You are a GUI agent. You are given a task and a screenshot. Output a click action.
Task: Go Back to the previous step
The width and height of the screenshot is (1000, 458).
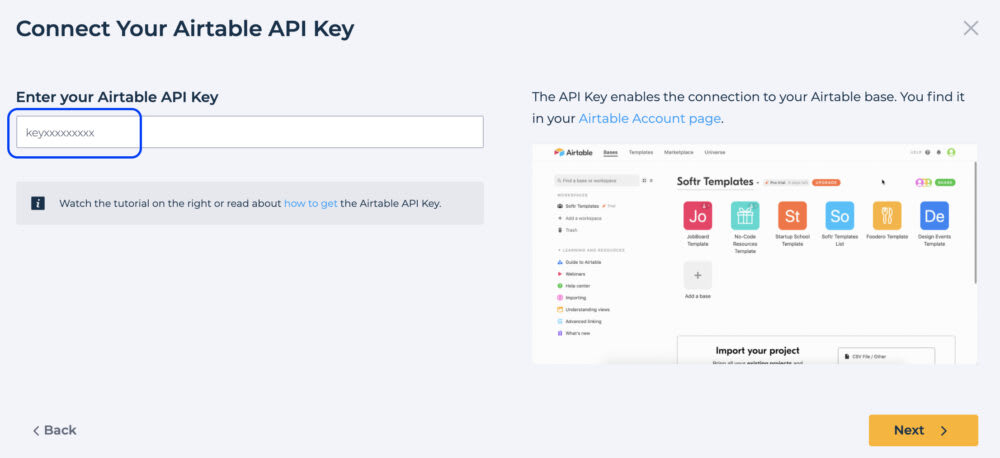[54, 431]
